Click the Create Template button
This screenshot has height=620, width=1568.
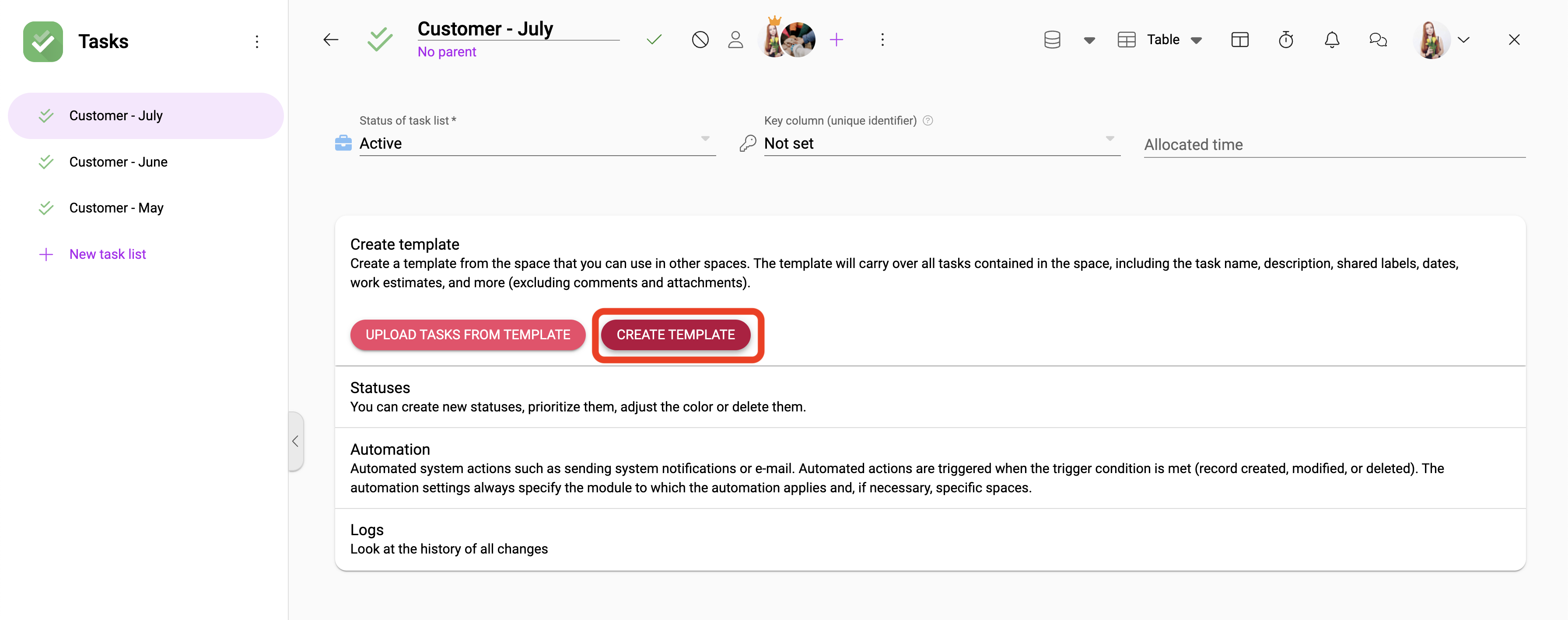(675, 334)
